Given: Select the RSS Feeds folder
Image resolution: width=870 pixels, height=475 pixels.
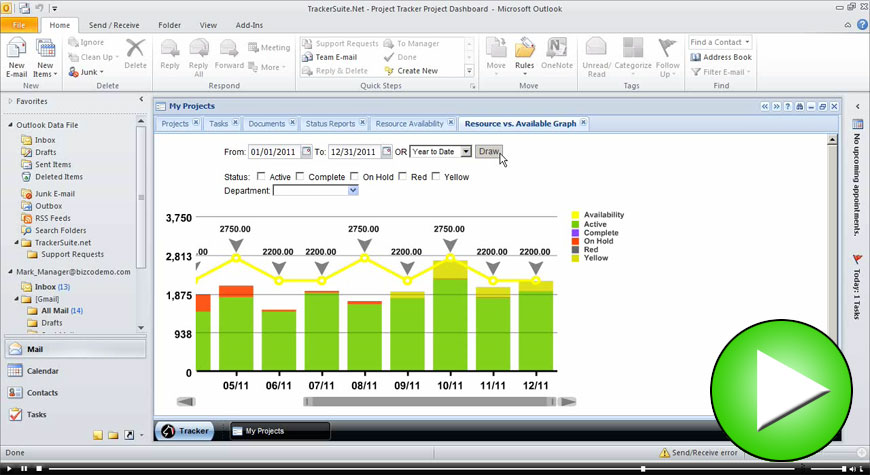Looking at the screenshot, I should click(x=46, y=218).
